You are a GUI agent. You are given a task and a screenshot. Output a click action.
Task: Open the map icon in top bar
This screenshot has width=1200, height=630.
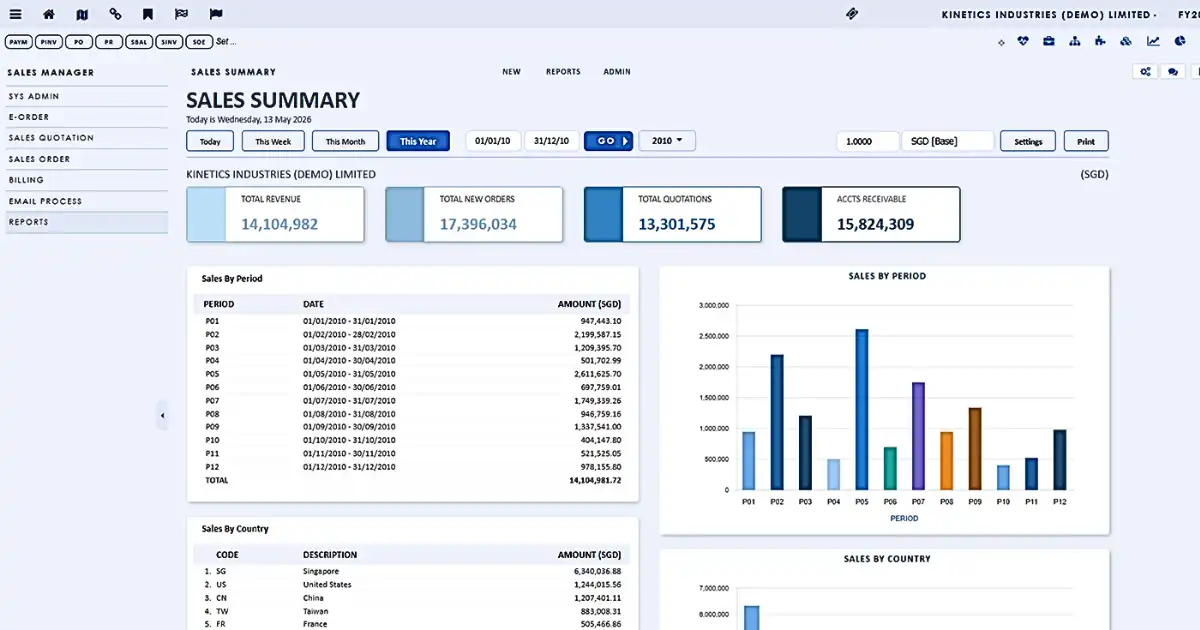82,15
